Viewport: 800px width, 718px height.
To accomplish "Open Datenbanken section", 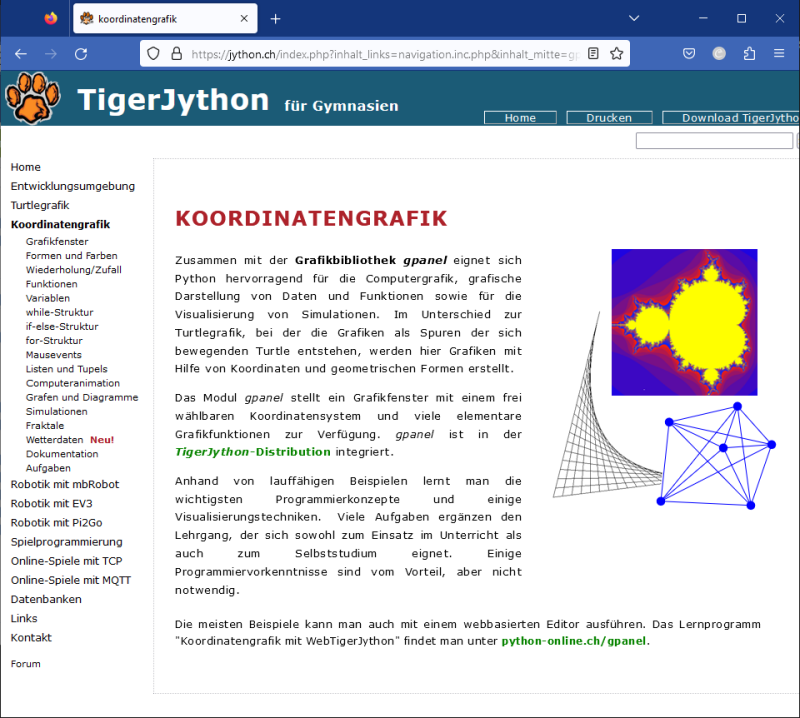I will (x=46, y=600).
